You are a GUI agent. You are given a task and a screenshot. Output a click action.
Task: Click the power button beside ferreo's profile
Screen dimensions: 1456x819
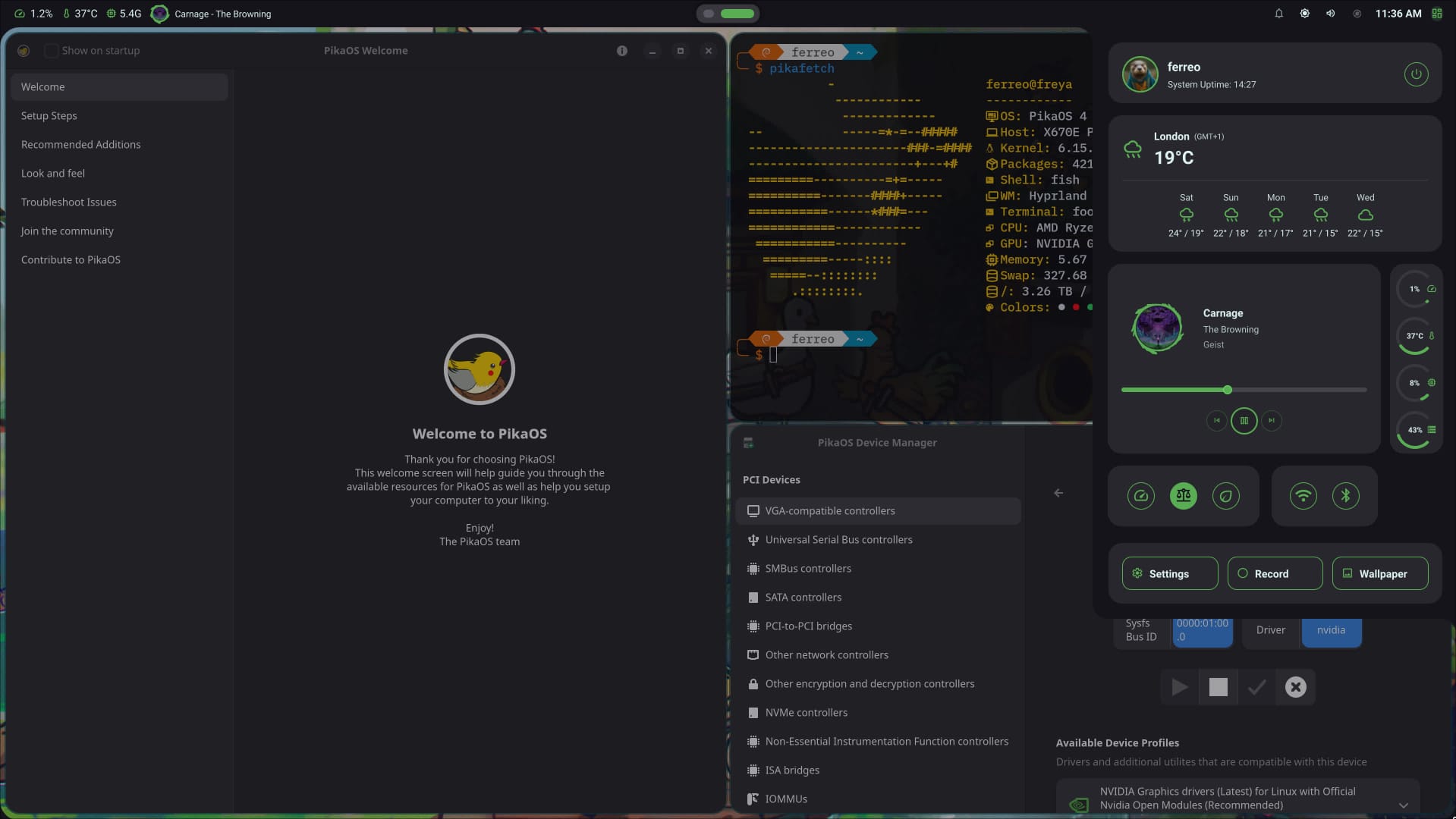pyautogui.click(x=1416, y=74)
